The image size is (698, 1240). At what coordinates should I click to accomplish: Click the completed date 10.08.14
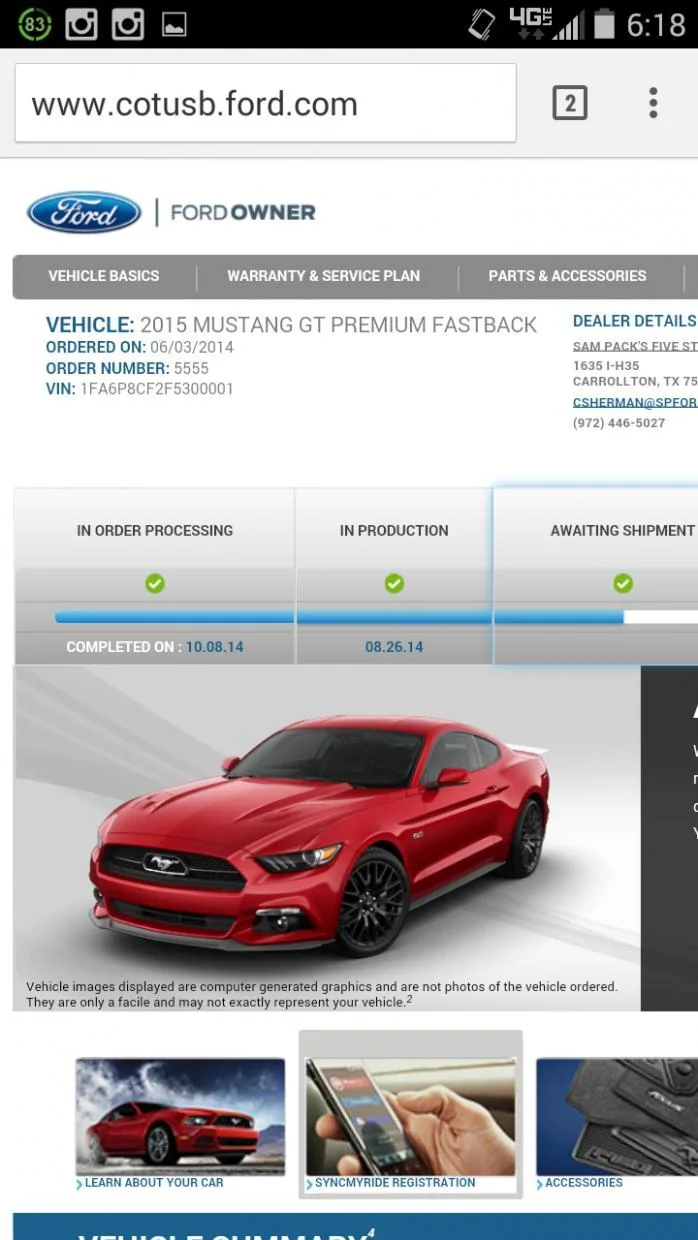pos(215,647)
